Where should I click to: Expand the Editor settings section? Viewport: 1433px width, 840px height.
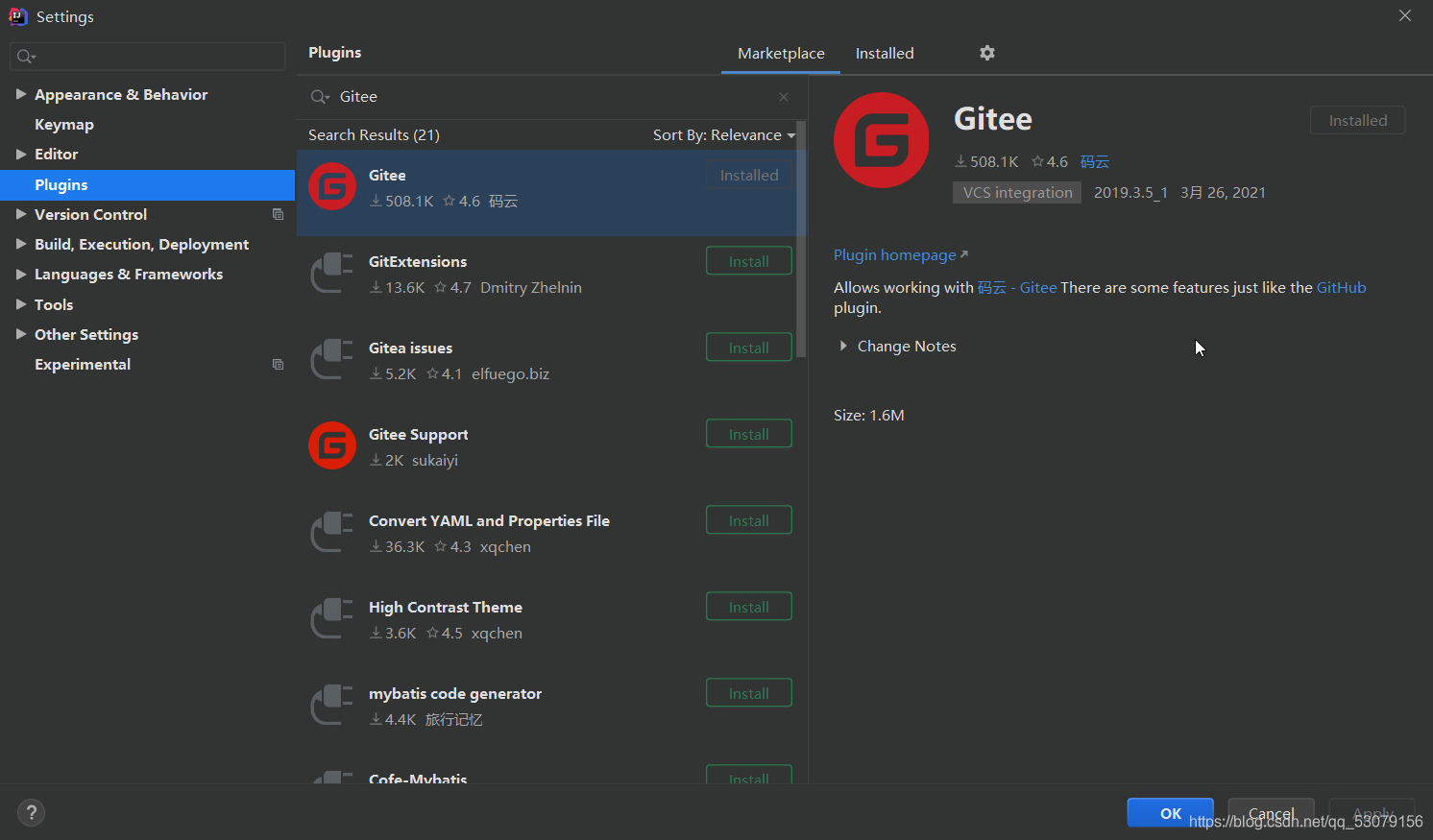(x=21, y=154)
